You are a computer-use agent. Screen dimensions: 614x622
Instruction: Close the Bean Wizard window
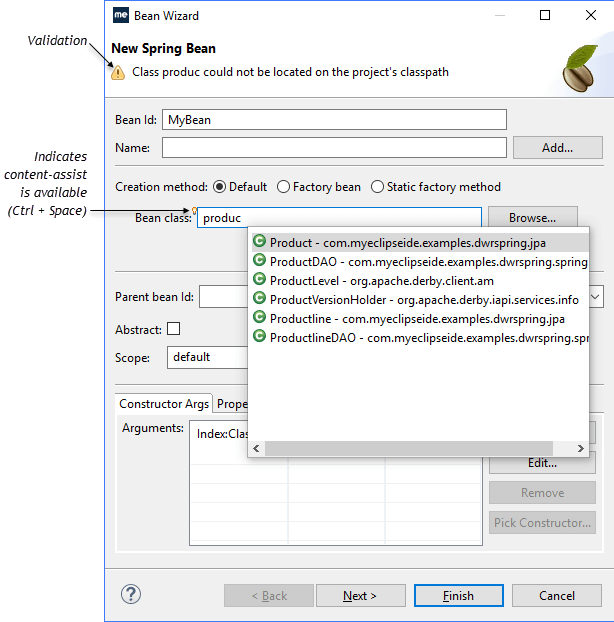[591, 15]
